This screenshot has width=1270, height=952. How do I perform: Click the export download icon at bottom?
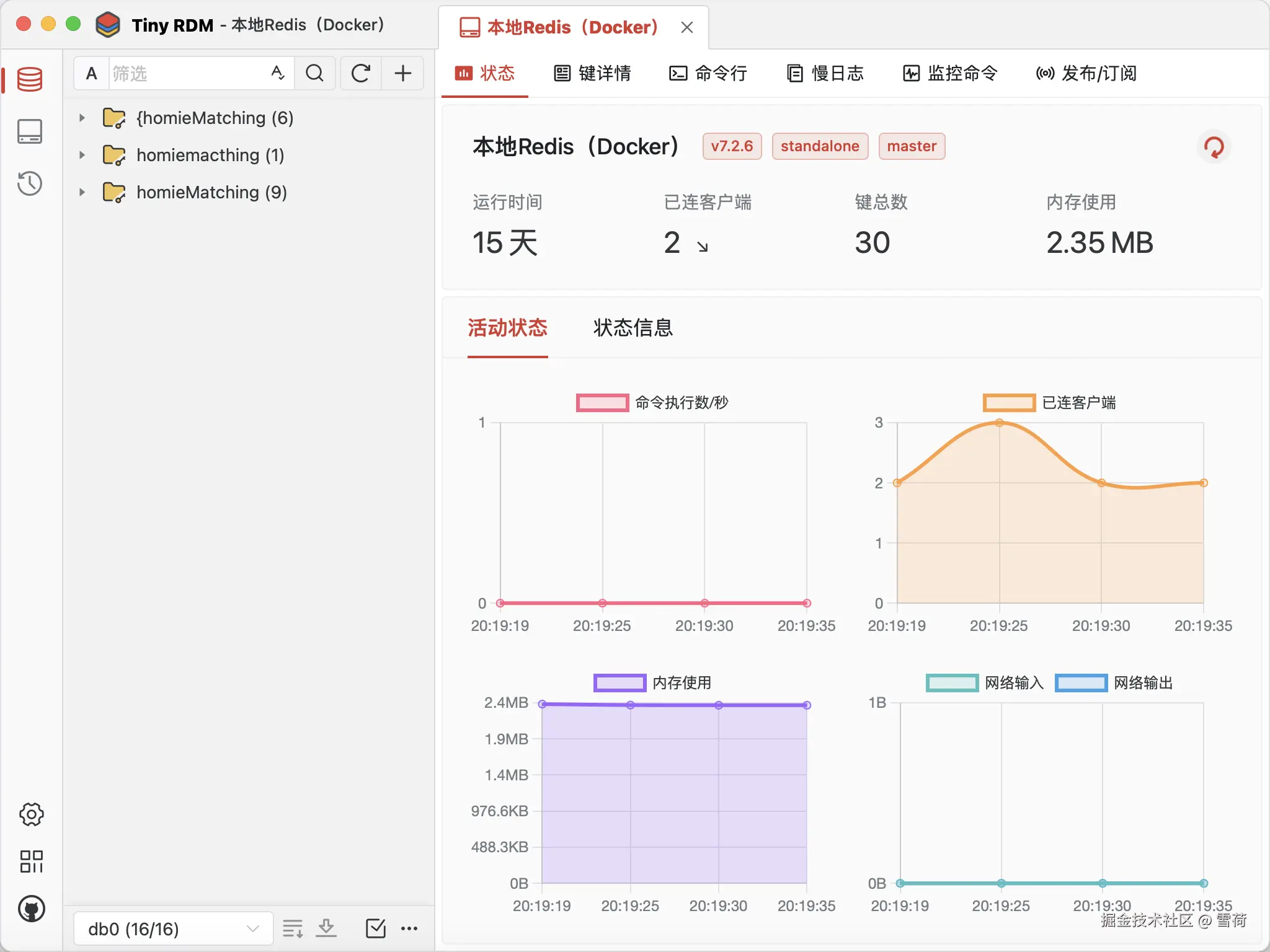326,928
